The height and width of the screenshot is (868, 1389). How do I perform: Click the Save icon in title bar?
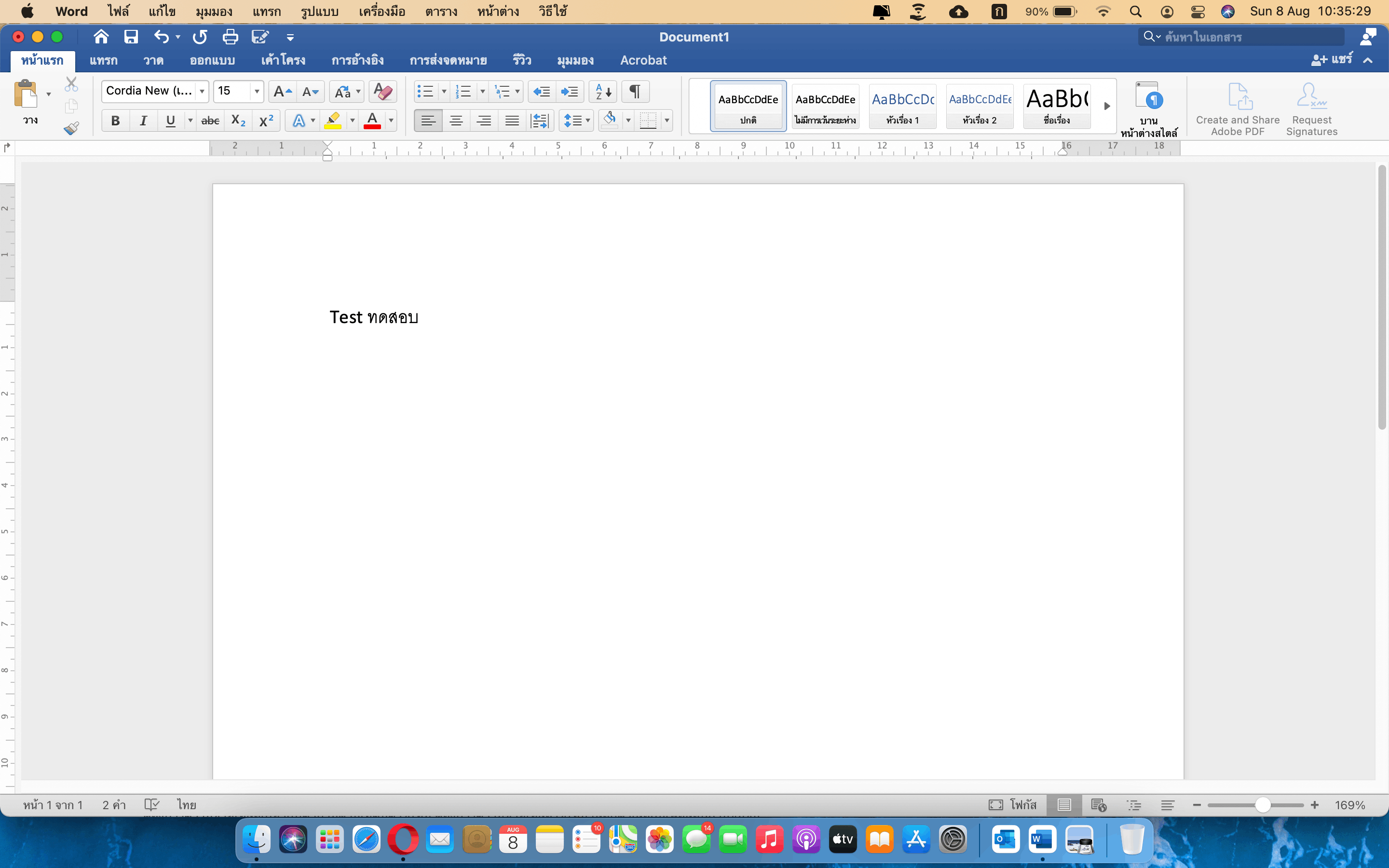click(x=131, y=37)
